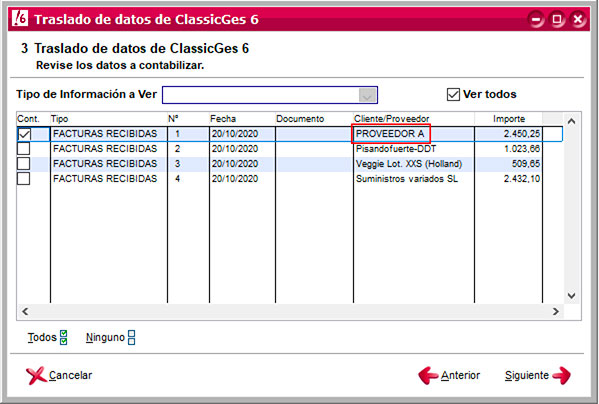Select all rows with Todos

(47, 337)
